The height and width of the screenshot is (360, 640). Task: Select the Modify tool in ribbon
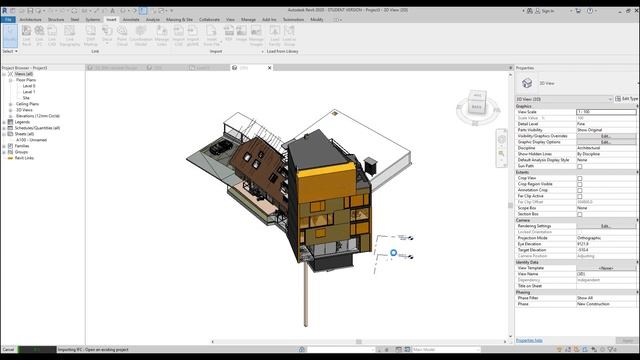pyautogui.click(x=10, y=35)
